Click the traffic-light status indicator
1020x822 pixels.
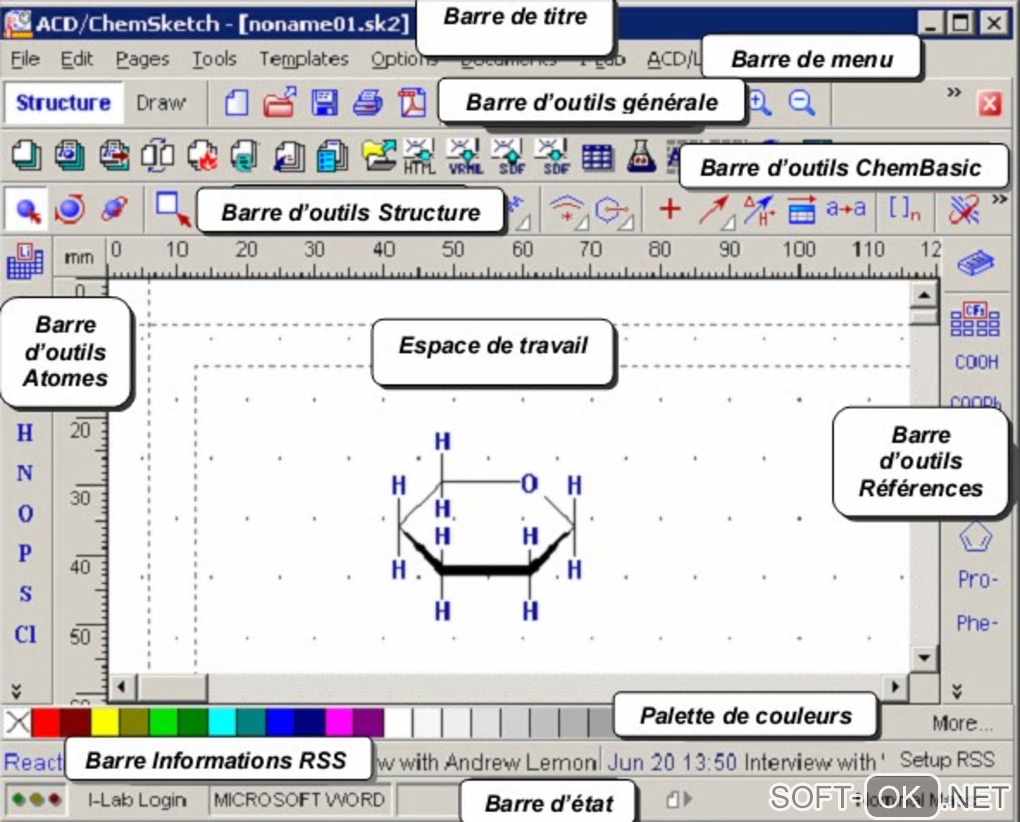pyautogui.click(x=36, y=799)
